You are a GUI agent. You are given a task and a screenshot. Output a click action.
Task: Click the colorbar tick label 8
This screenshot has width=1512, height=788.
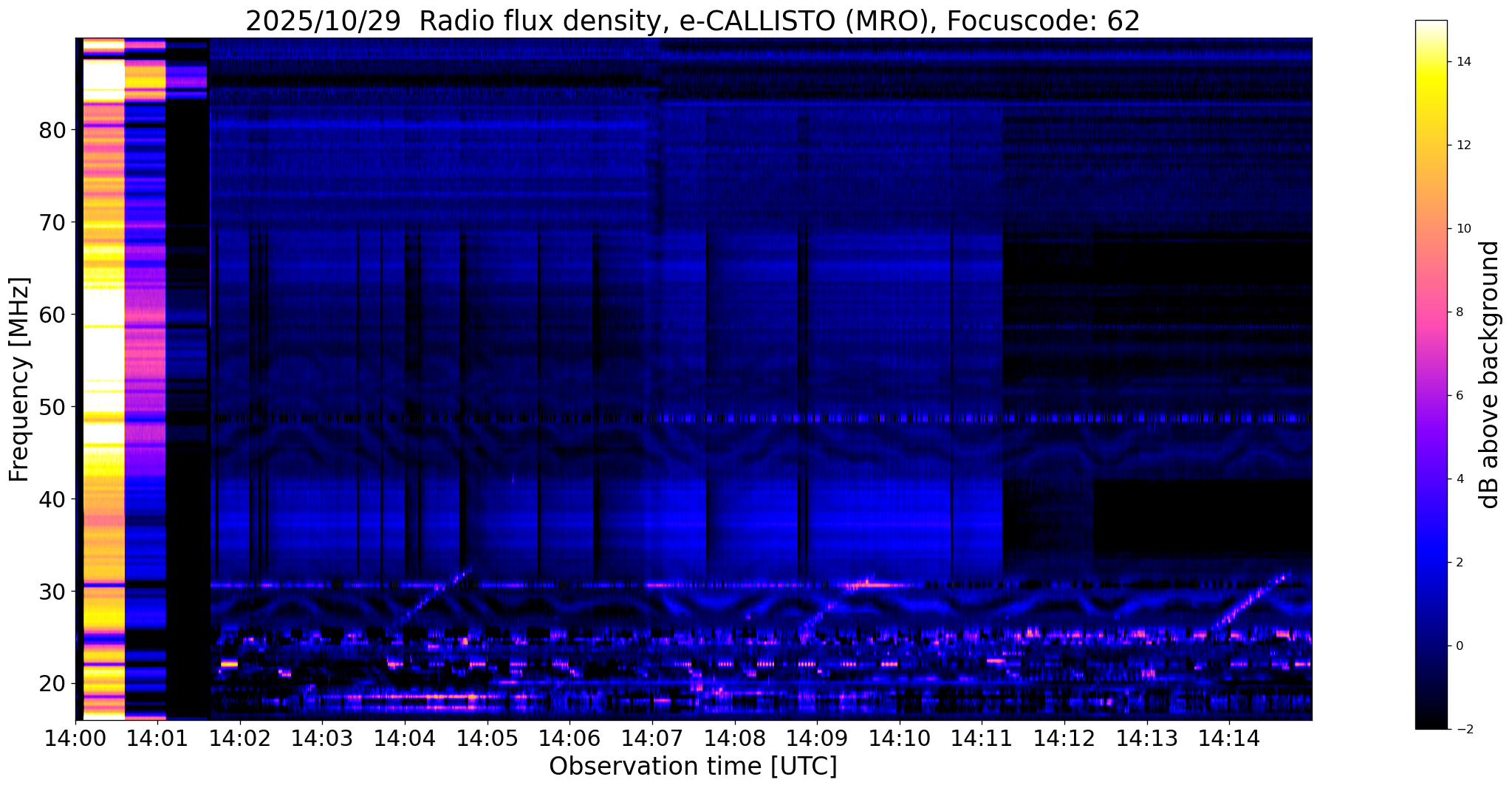pos(1458,312)
